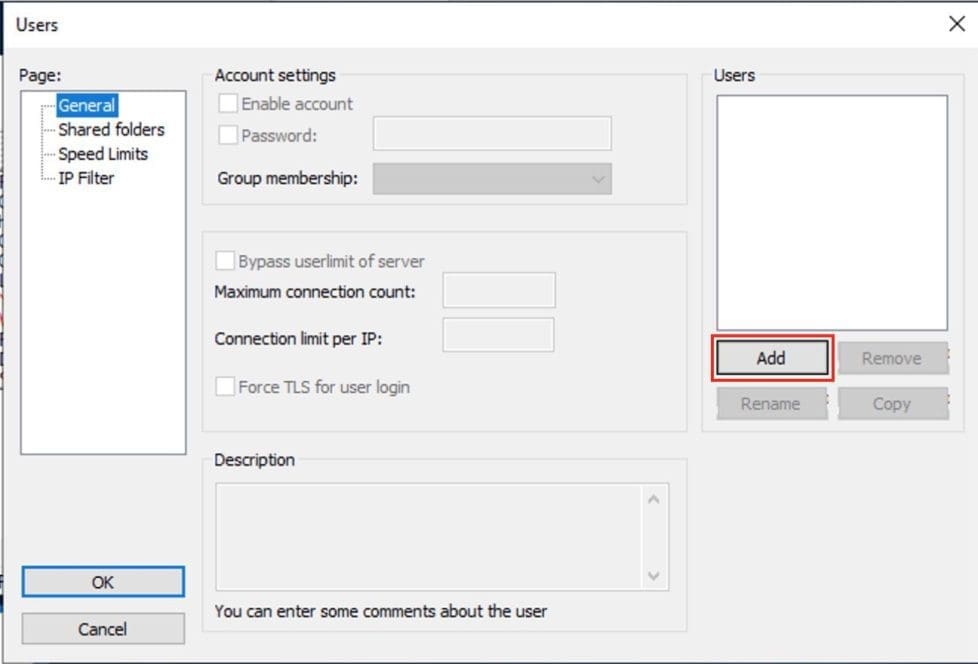978x664 pixels.
Task: Click inside the Description text box
Action: pos(428,537)
